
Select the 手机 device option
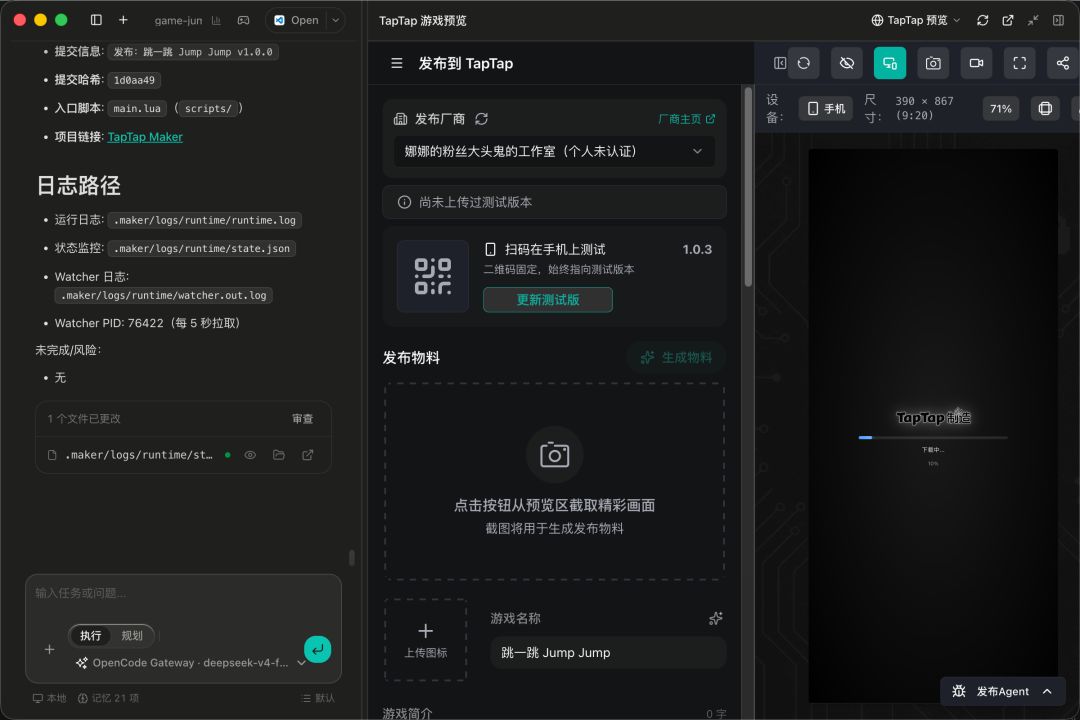pyautogui.click(x=826, y=109)
